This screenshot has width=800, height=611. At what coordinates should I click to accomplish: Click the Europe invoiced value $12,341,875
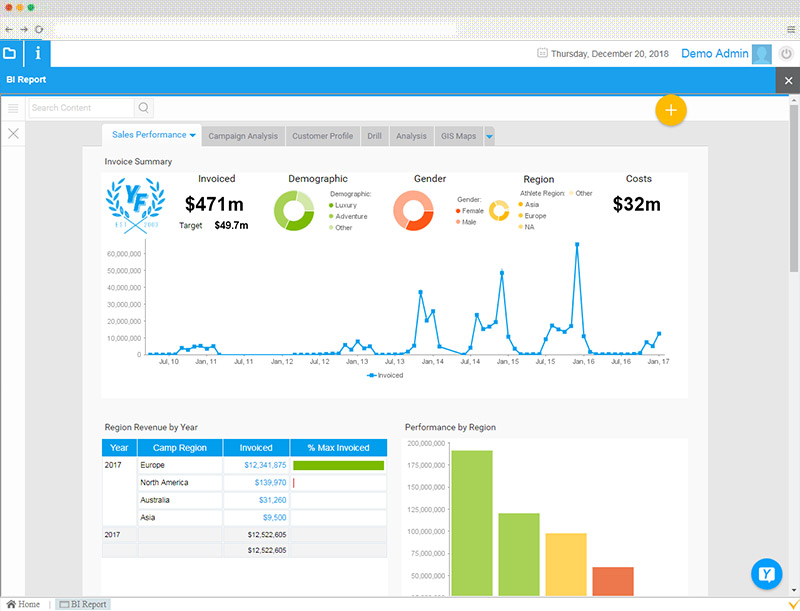click(x=265, y=465)
